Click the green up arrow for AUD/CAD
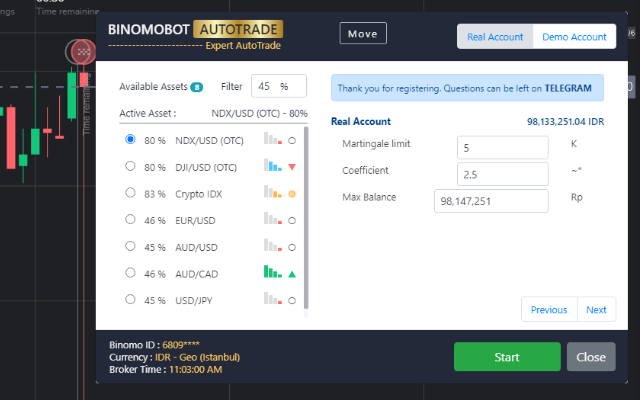 292,274
